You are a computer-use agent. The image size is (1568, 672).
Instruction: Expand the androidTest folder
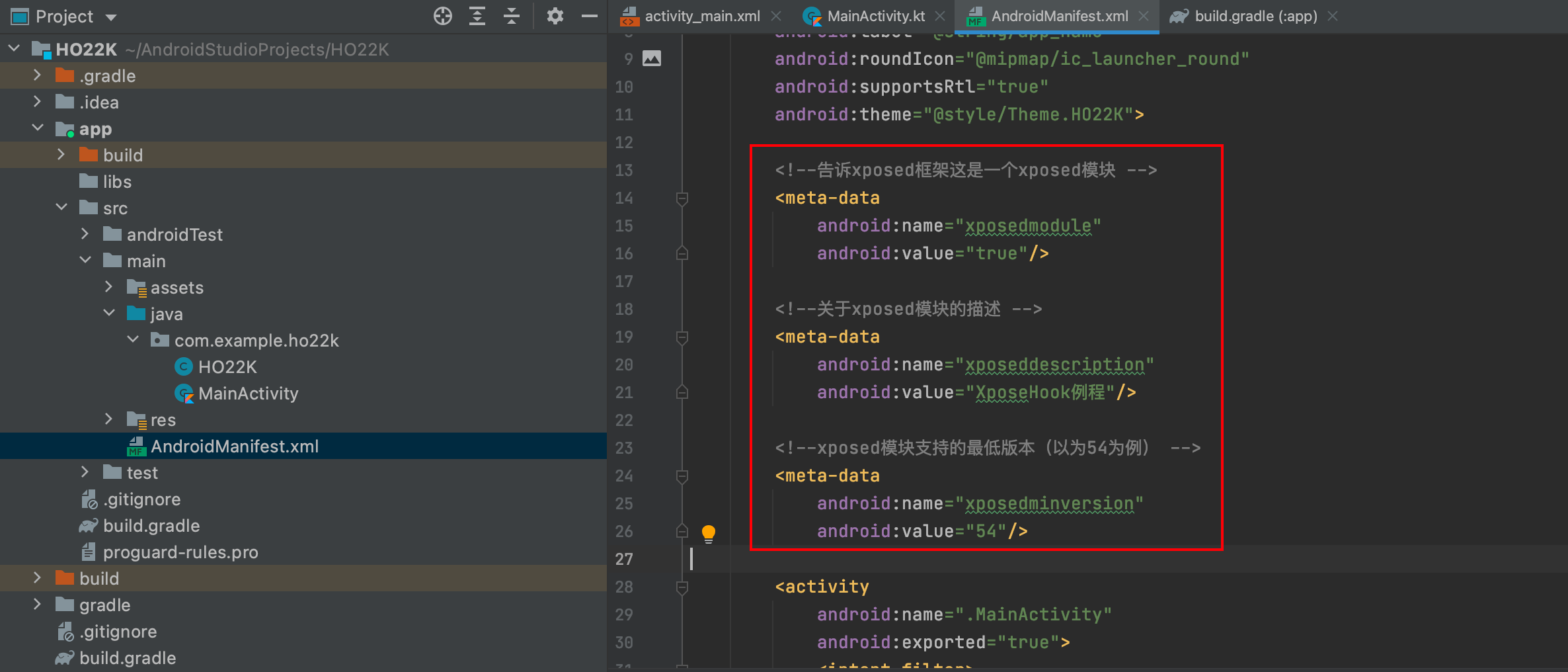(x=85, y=234)
